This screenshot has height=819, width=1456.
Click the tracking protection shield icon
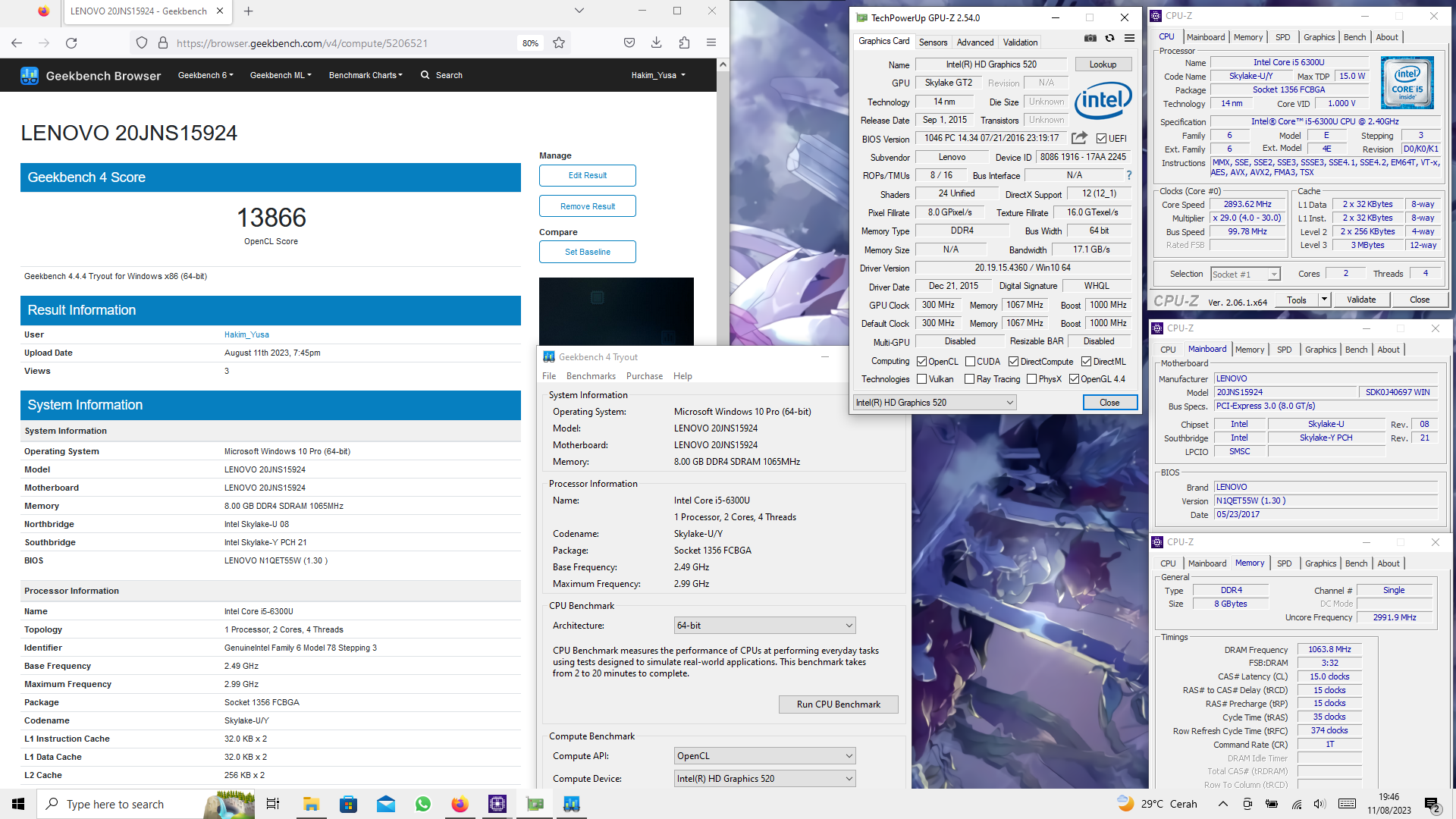click(142, 43)
